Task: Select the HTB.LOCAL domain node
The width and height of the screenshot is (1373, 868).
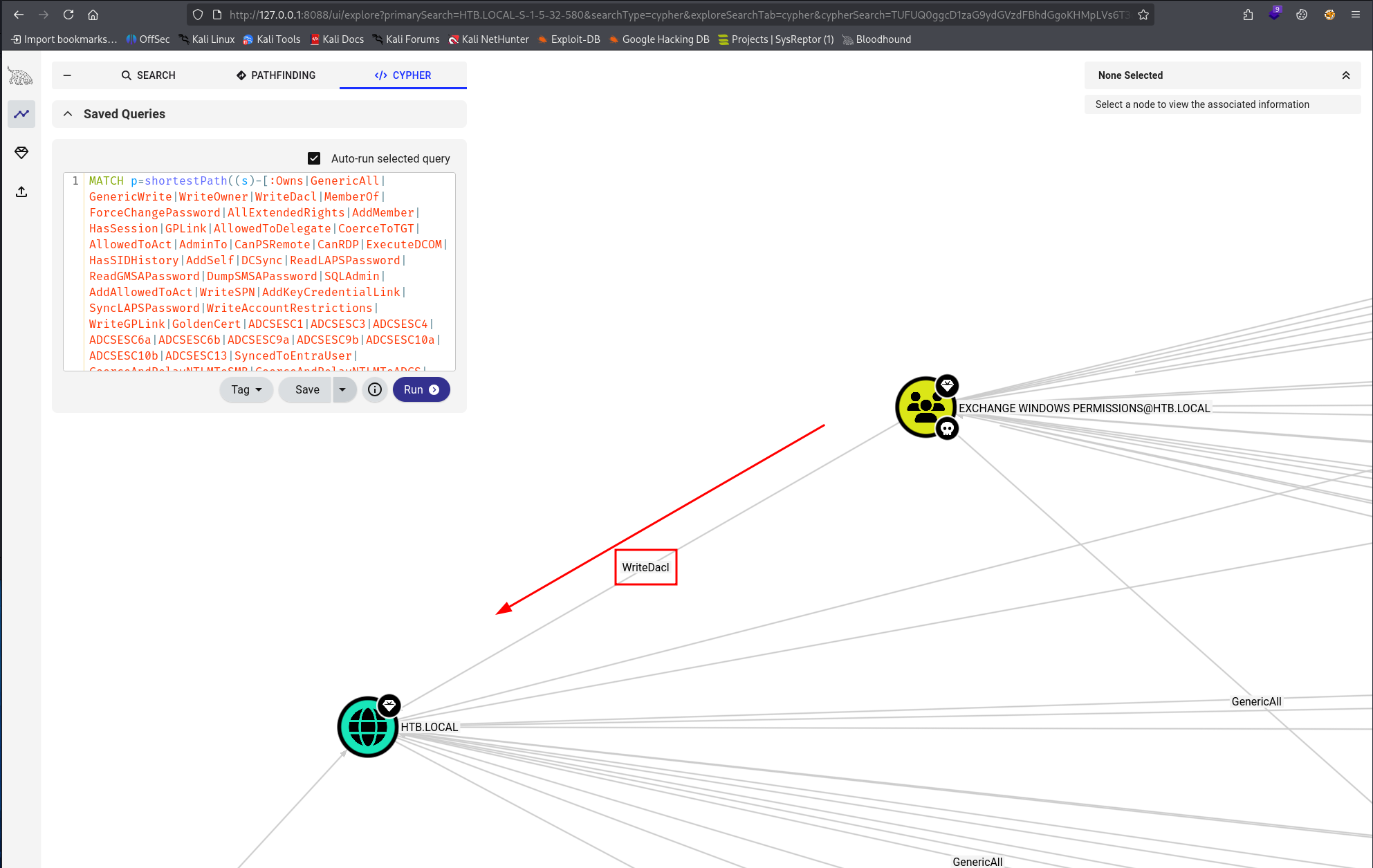Action: tap(368, 727)
